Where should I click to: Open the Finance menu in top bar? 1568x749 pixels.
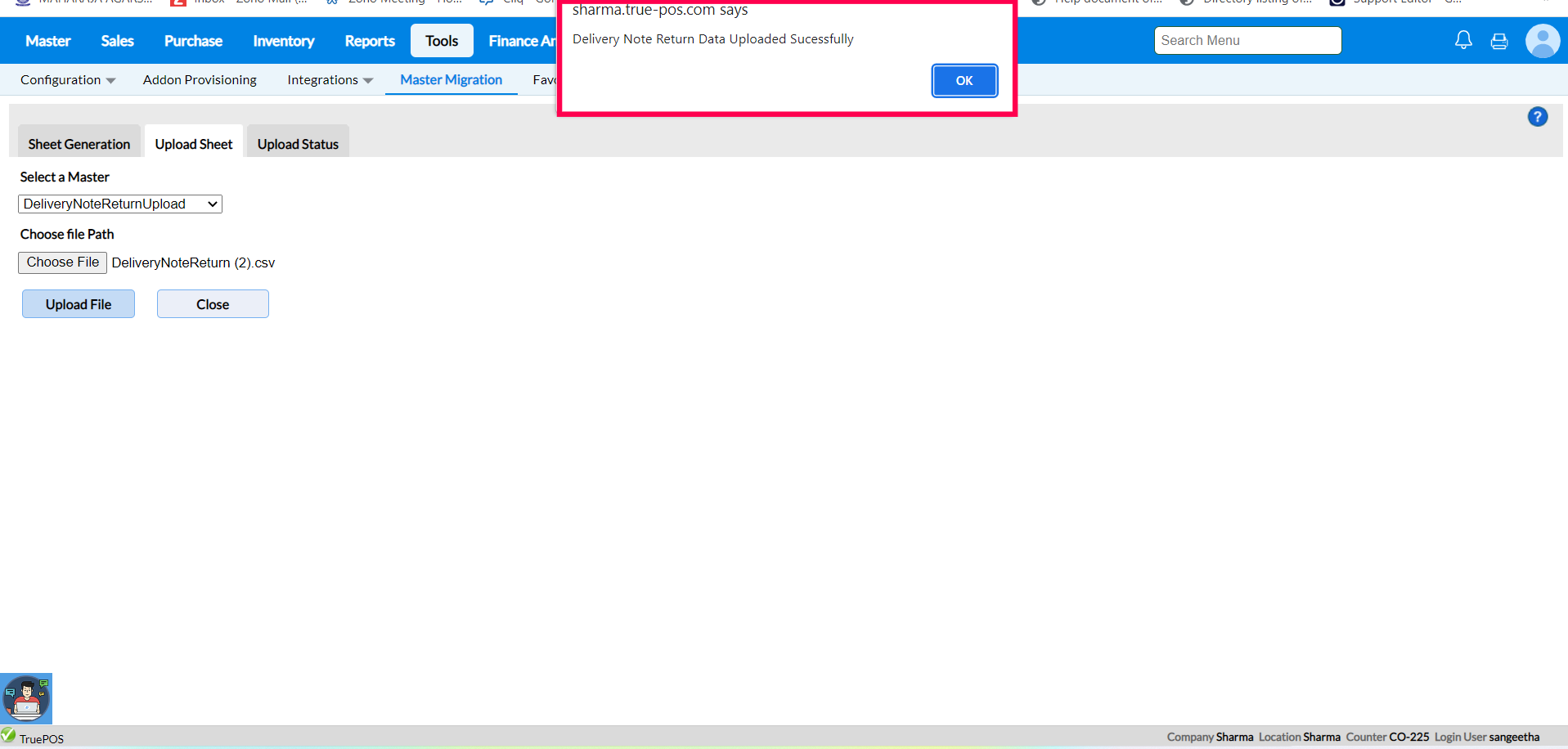[x=521, y=41]
